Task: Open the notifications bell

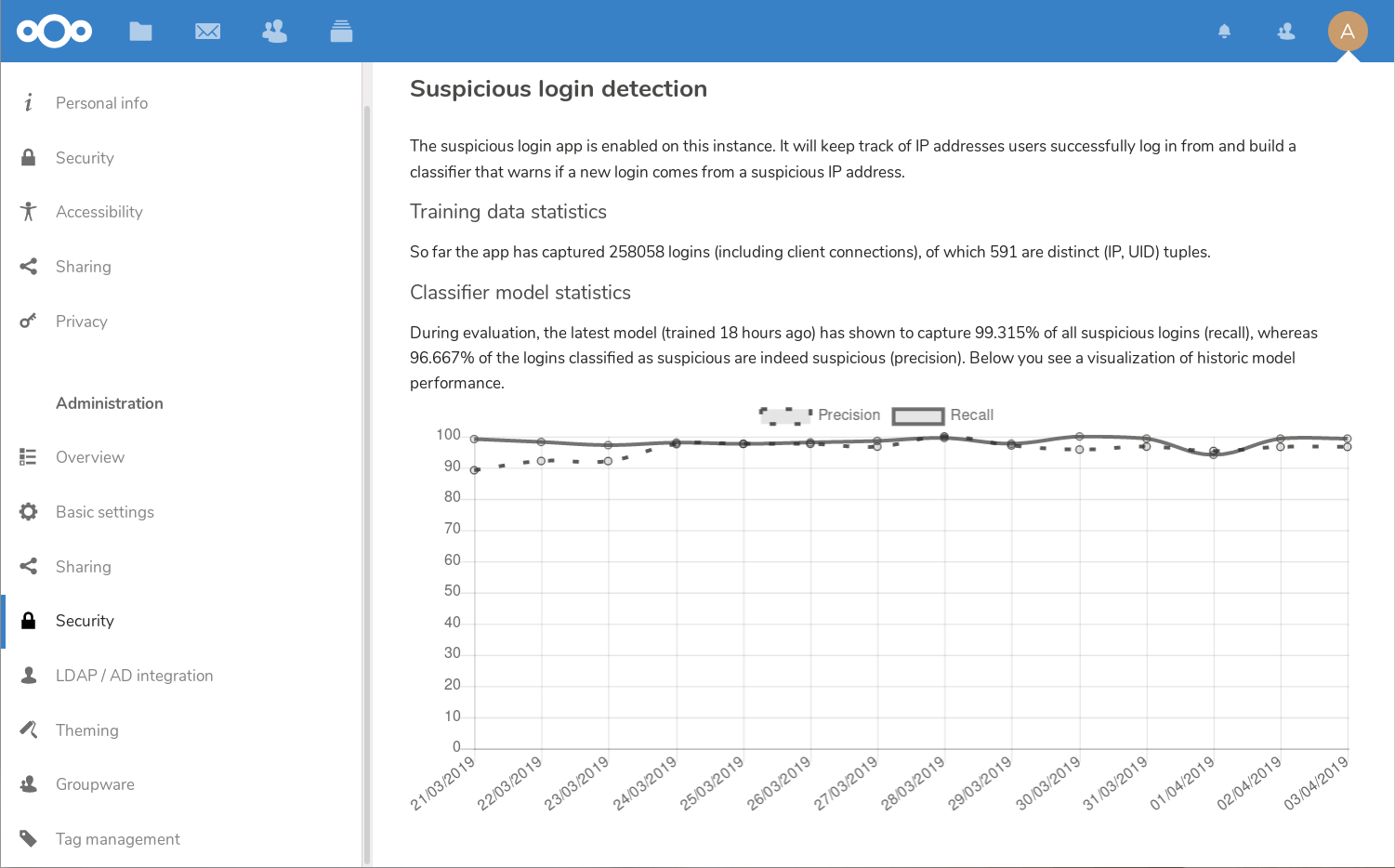Action: (x=1224, y=31)
